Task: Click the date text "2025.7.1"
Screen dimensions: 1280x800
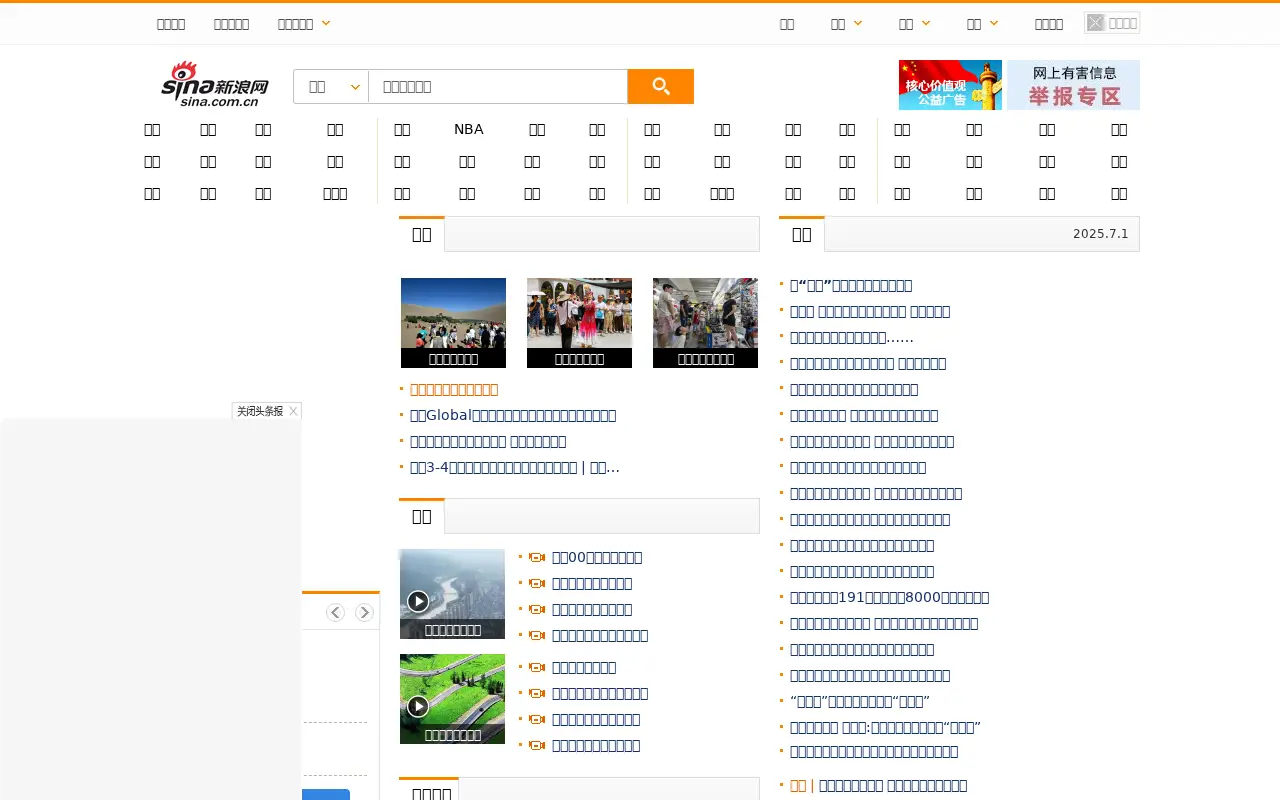Action: (1100, 234)
